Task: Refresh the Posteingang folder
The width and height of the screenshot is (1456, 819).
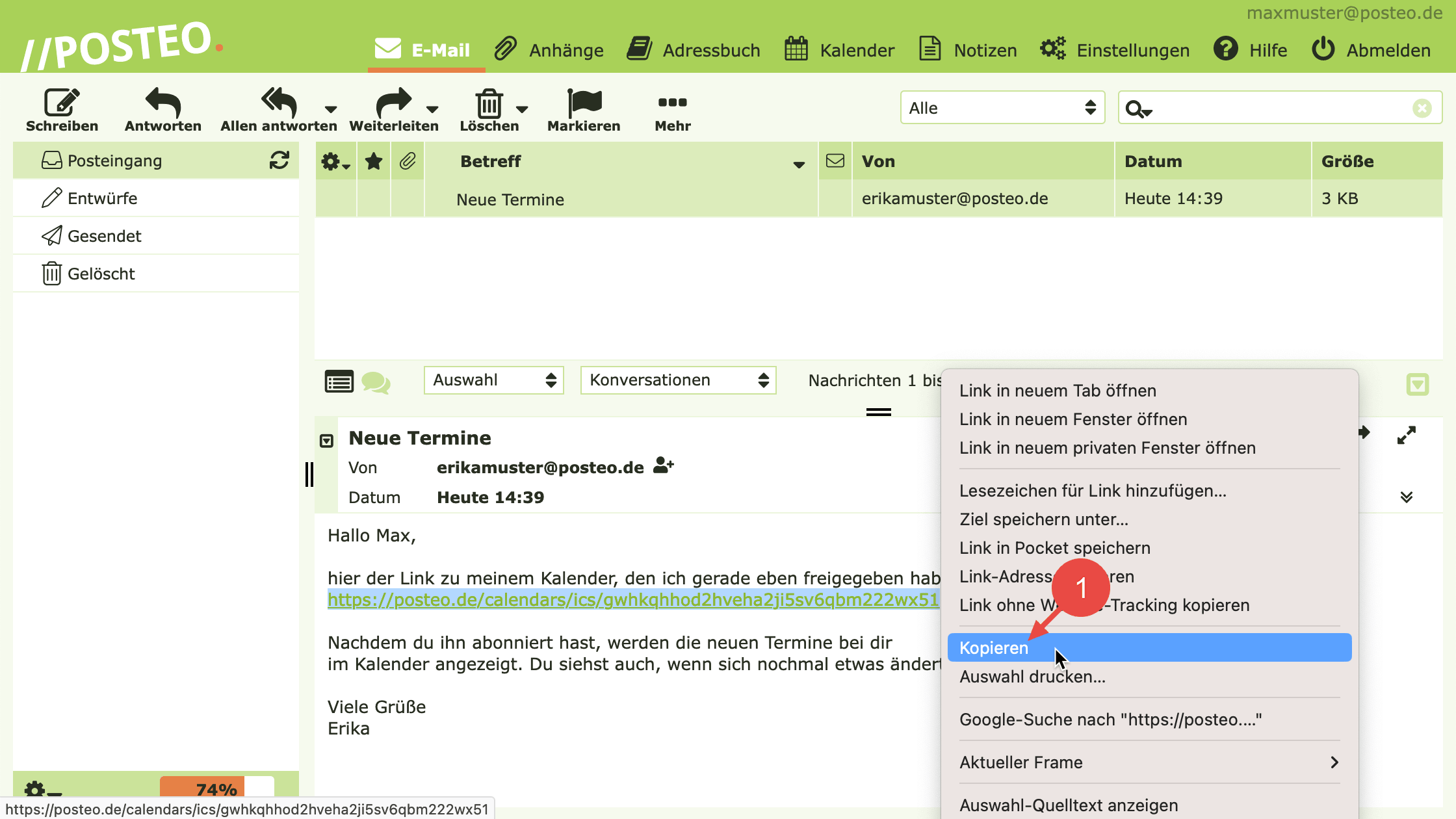Action: [x=279, y=161]
